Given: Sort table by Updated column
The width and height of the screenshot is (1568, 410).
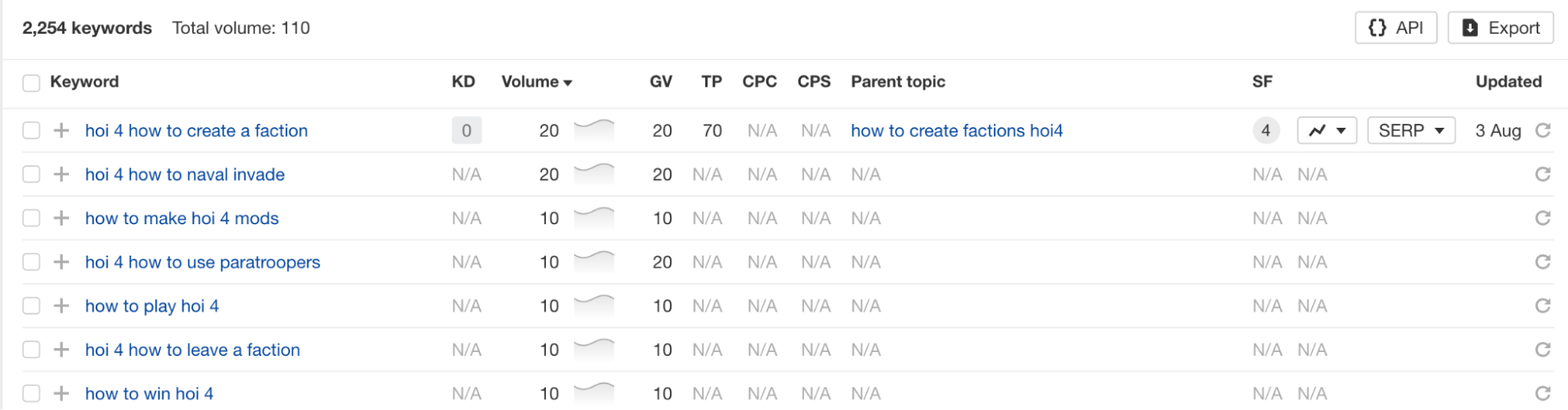Looking at the screenshot, I should 1508,82.
